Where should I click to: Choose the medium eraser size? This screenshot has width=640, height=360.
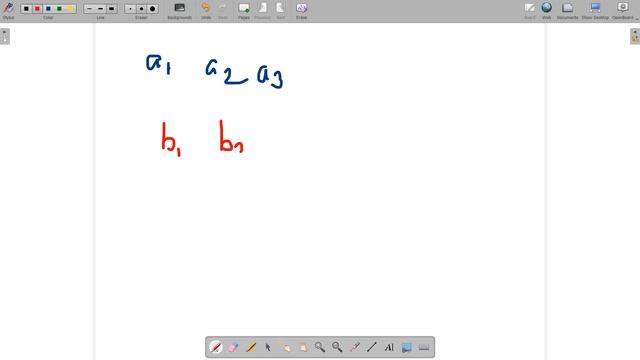(141, 9)
